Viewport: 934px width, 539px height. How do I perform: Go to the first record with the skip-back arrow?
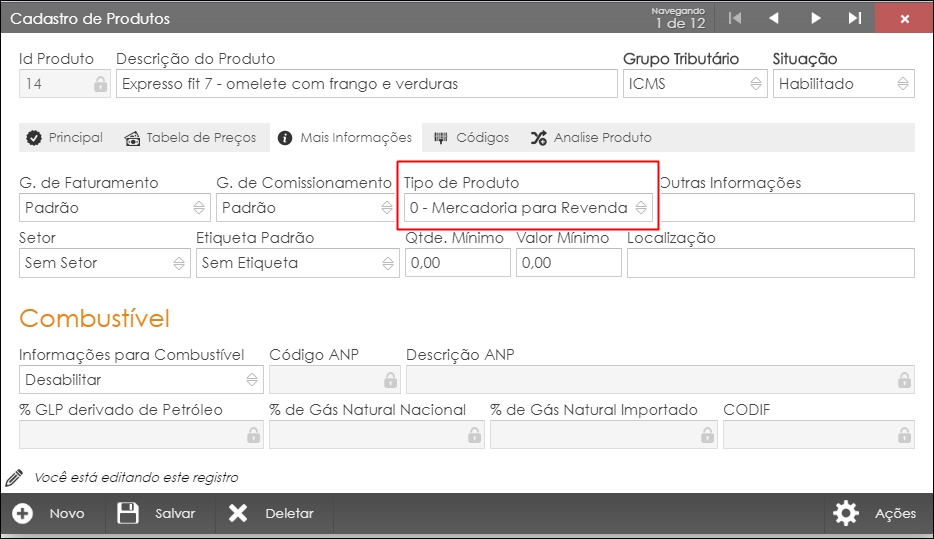coord(735,18)
